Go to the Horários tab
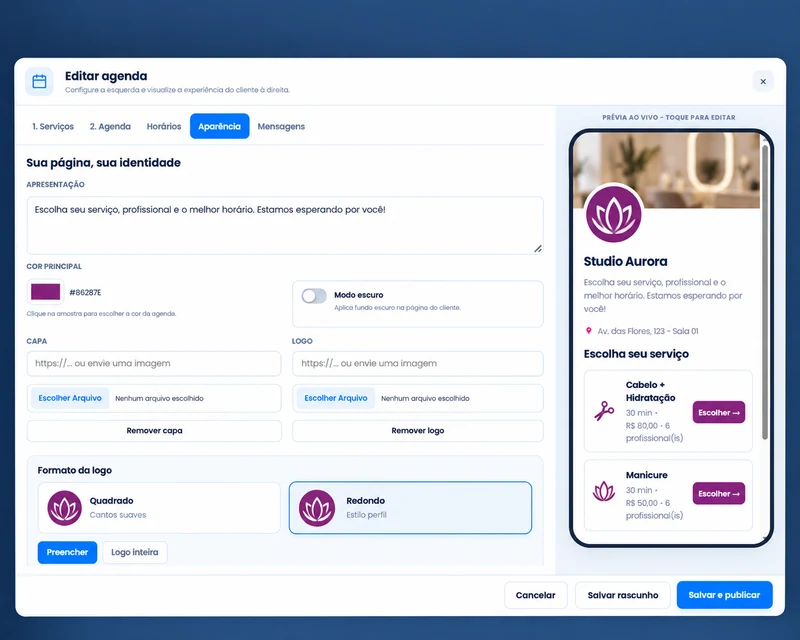The height and width of the screenshot is (640, 800). coord(164,127)
